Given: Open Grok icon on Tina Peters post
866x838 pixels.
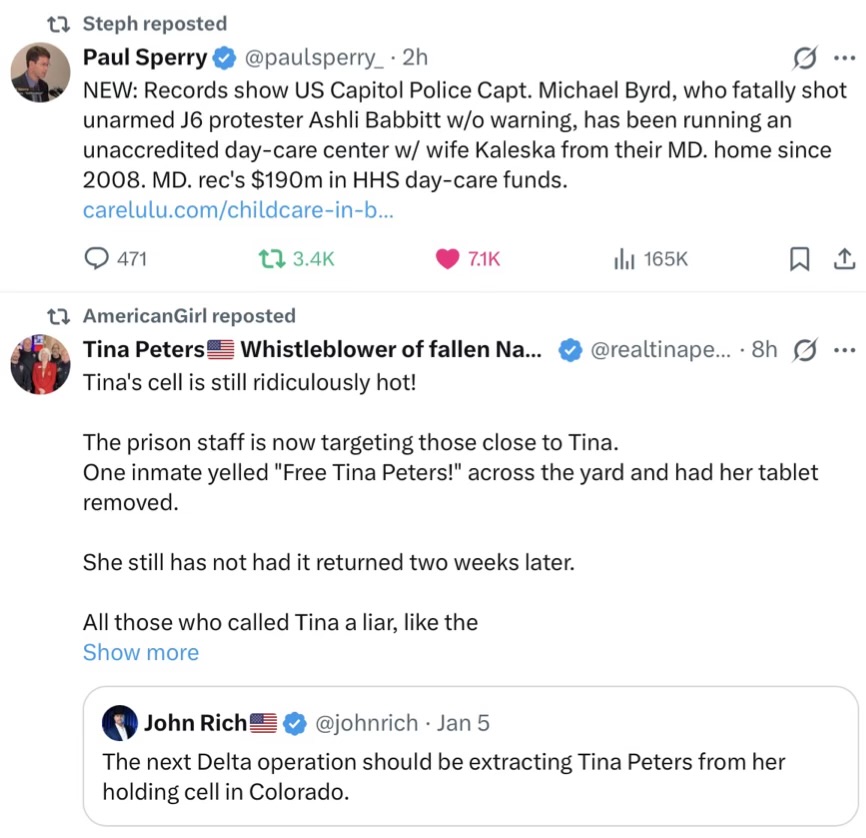Looking at the screenshot, I should (805, 350).
